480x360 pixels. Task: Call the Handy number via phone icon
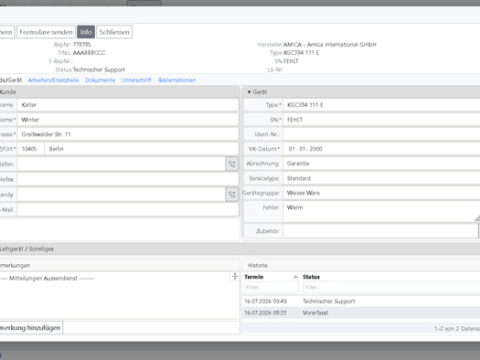[x=232, y=194]
